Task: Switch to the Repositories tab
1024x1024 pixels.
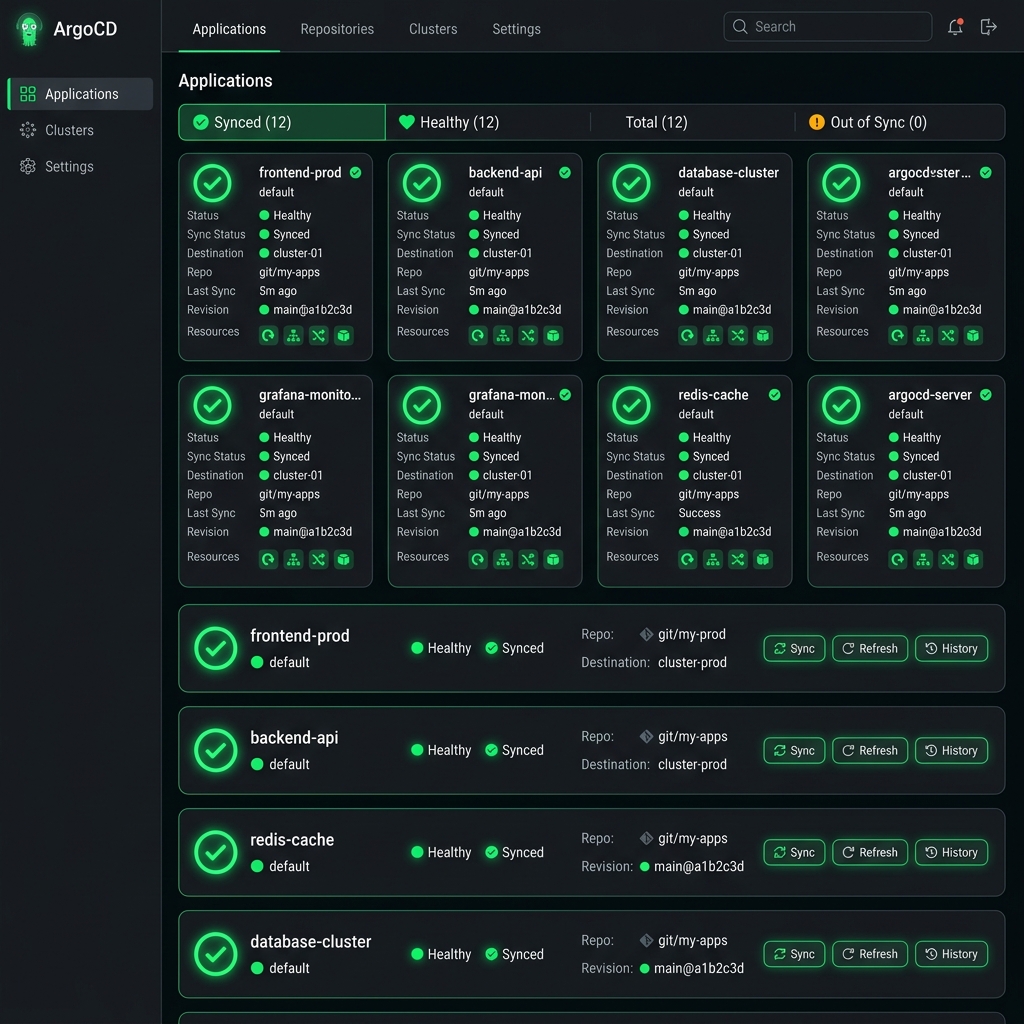Action: (337, 29)
